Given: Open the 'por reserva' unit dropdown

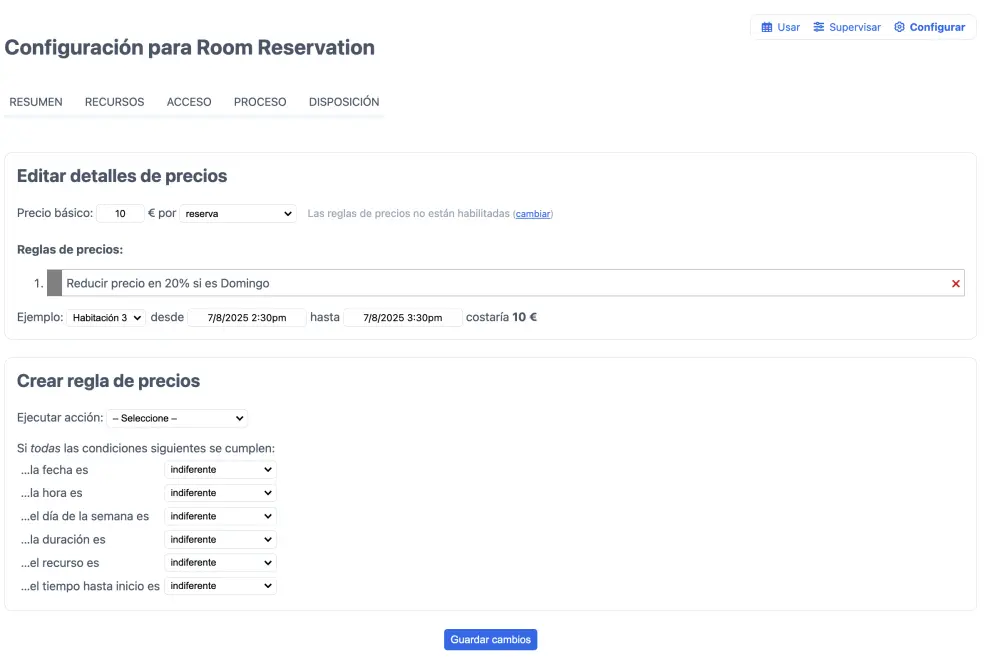Looking at the screenshot, I should [238, 213].
